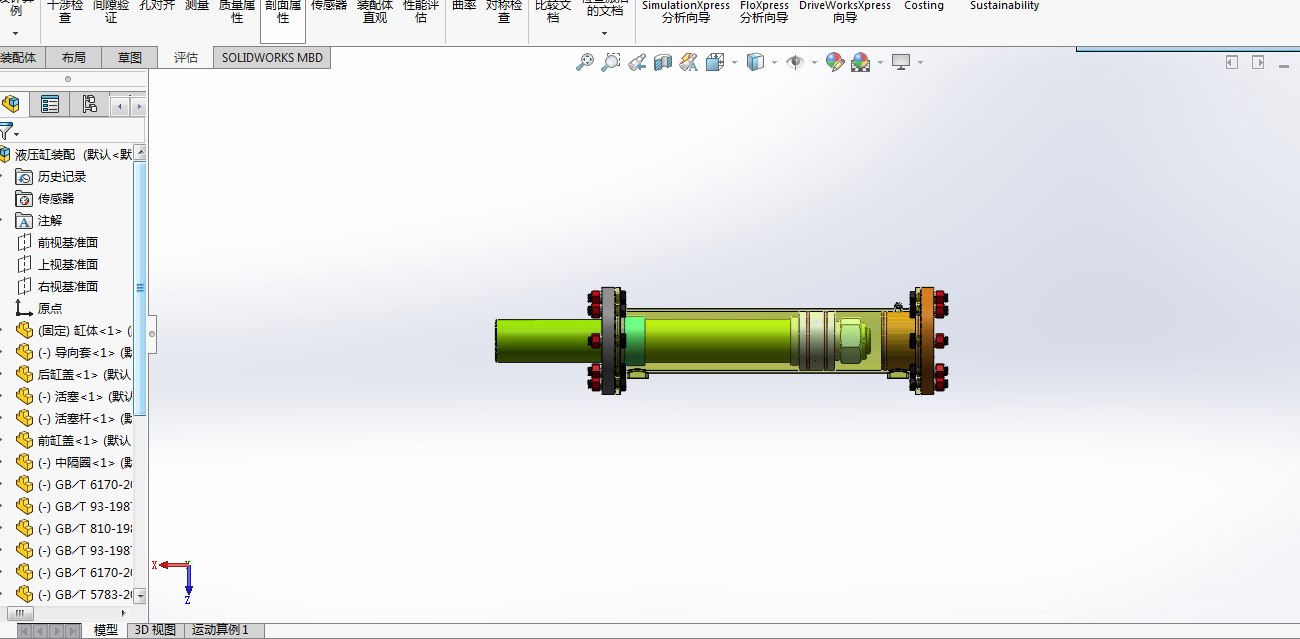Select the 活塞<1> component

pos(74,396)
